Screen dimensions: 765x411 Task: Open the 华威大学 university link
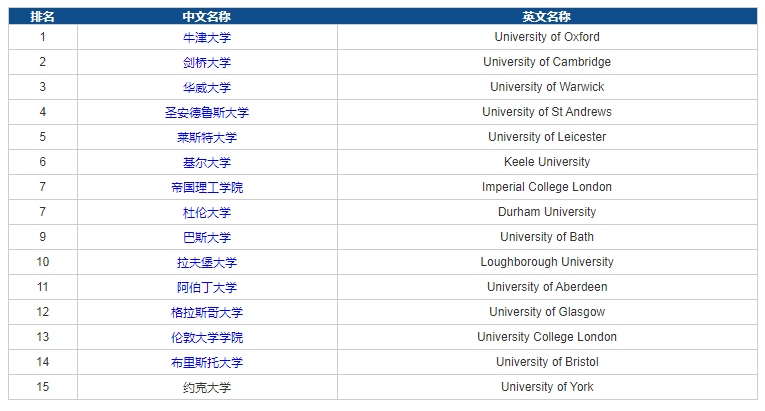(x=207, y=87)
